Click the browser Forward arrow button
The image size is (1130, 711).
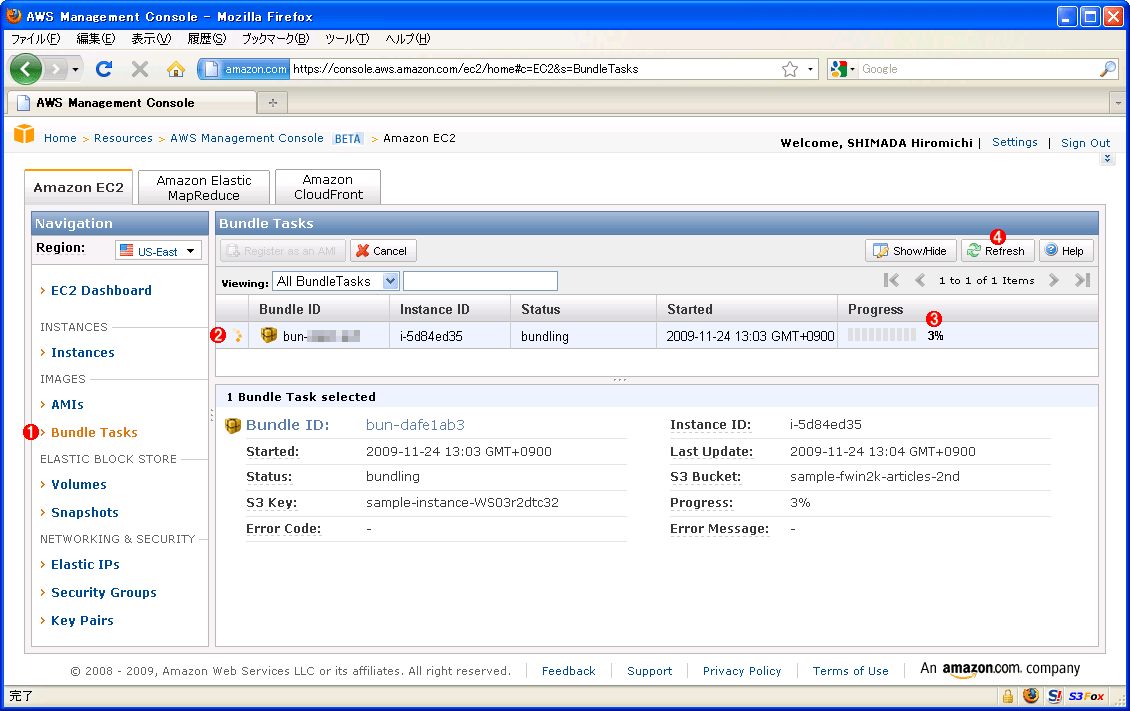(x=55, y=69)
